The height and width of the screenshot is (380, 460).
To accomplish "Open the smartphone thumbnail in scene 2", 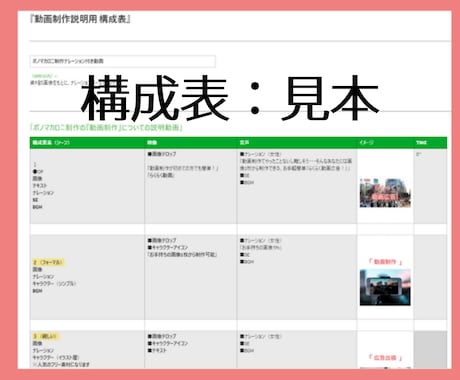I will coord(385,287).
